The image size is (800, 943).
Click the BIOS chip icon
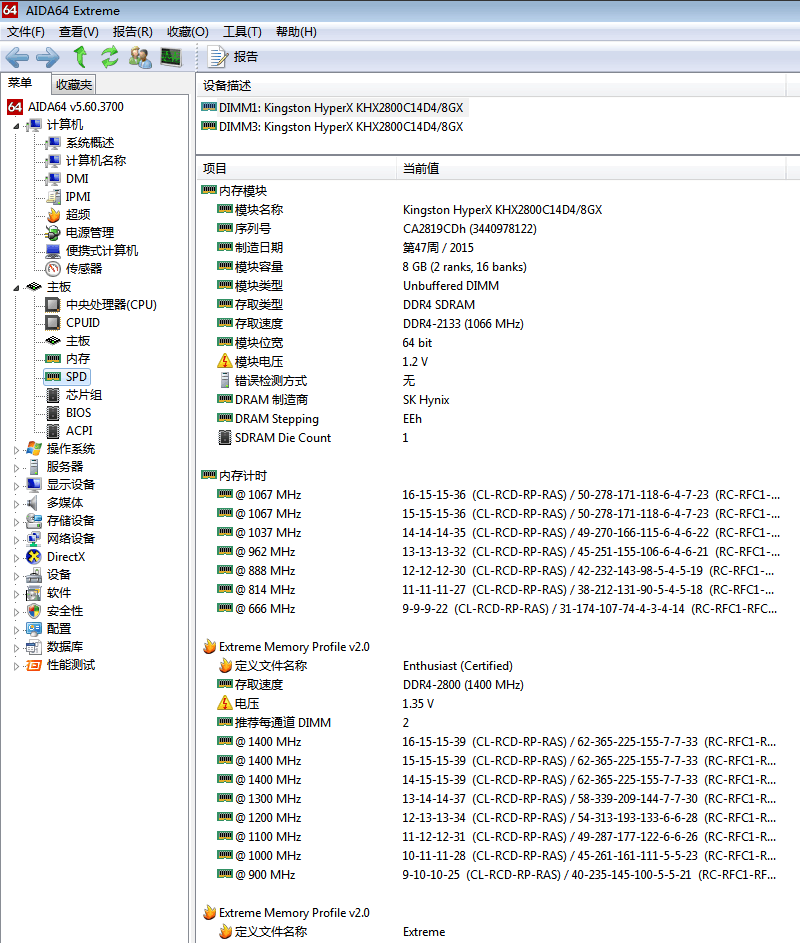tap(54, 413)
